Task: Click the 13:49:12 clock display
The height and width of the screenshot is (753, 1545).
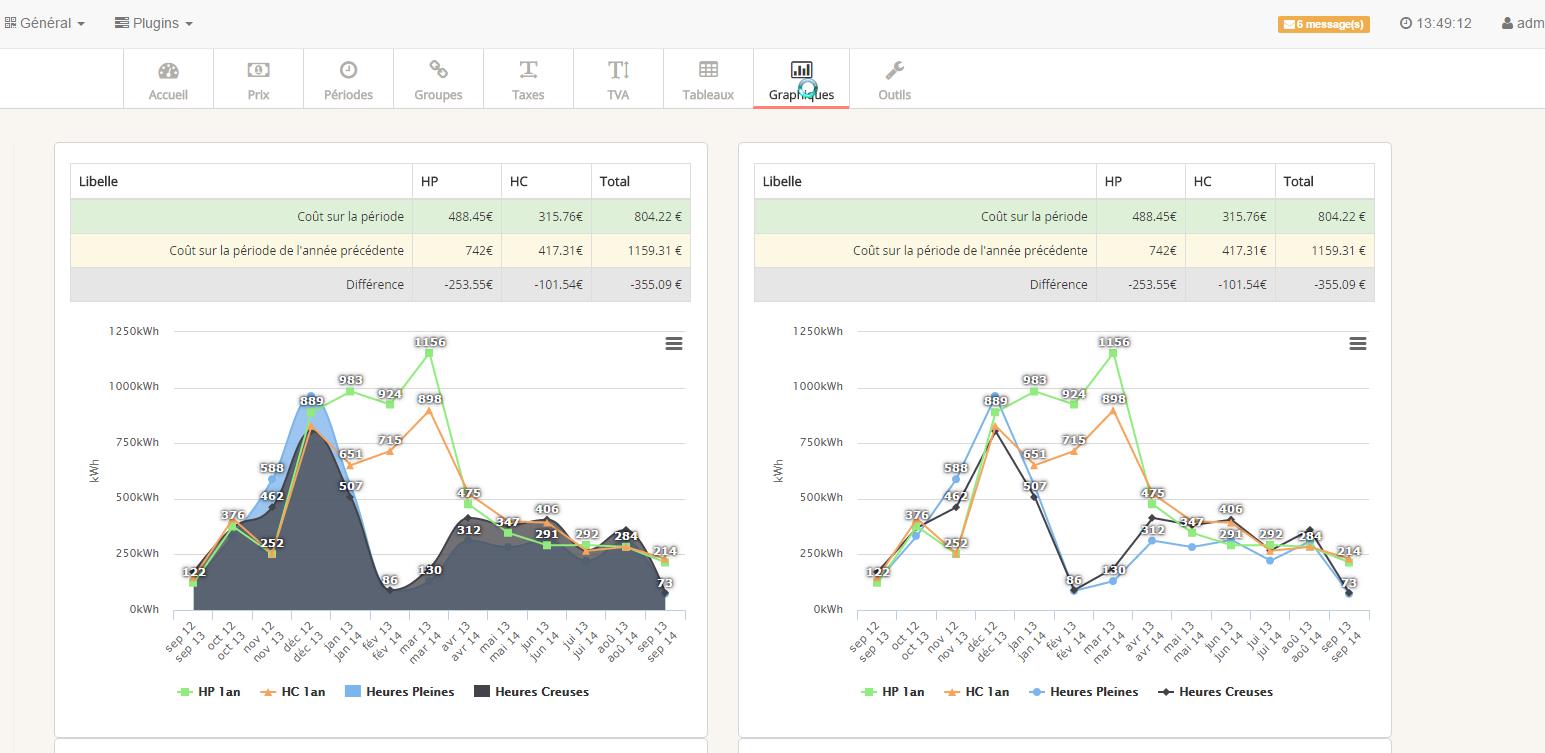Action: [1436, 23]
